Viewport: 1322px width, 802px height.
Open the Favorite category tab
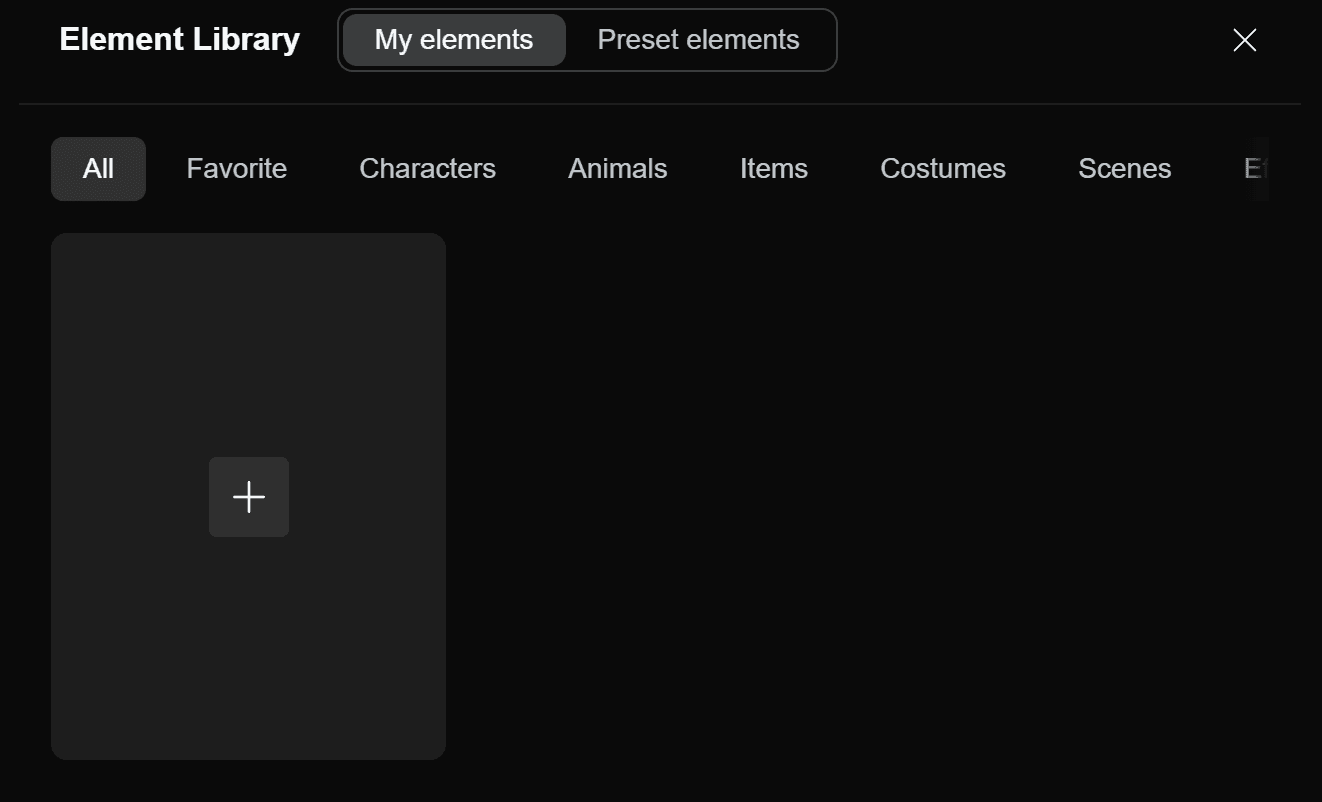[236, 169]
